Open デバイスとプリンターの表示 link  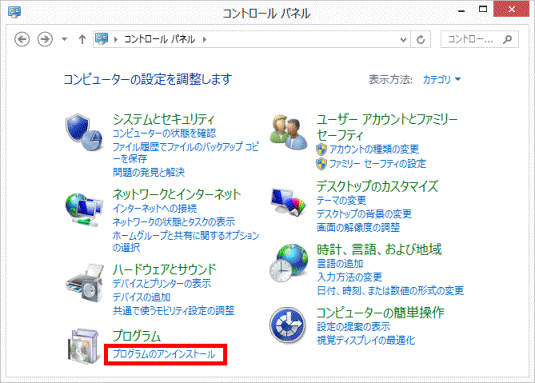(162, 283)
